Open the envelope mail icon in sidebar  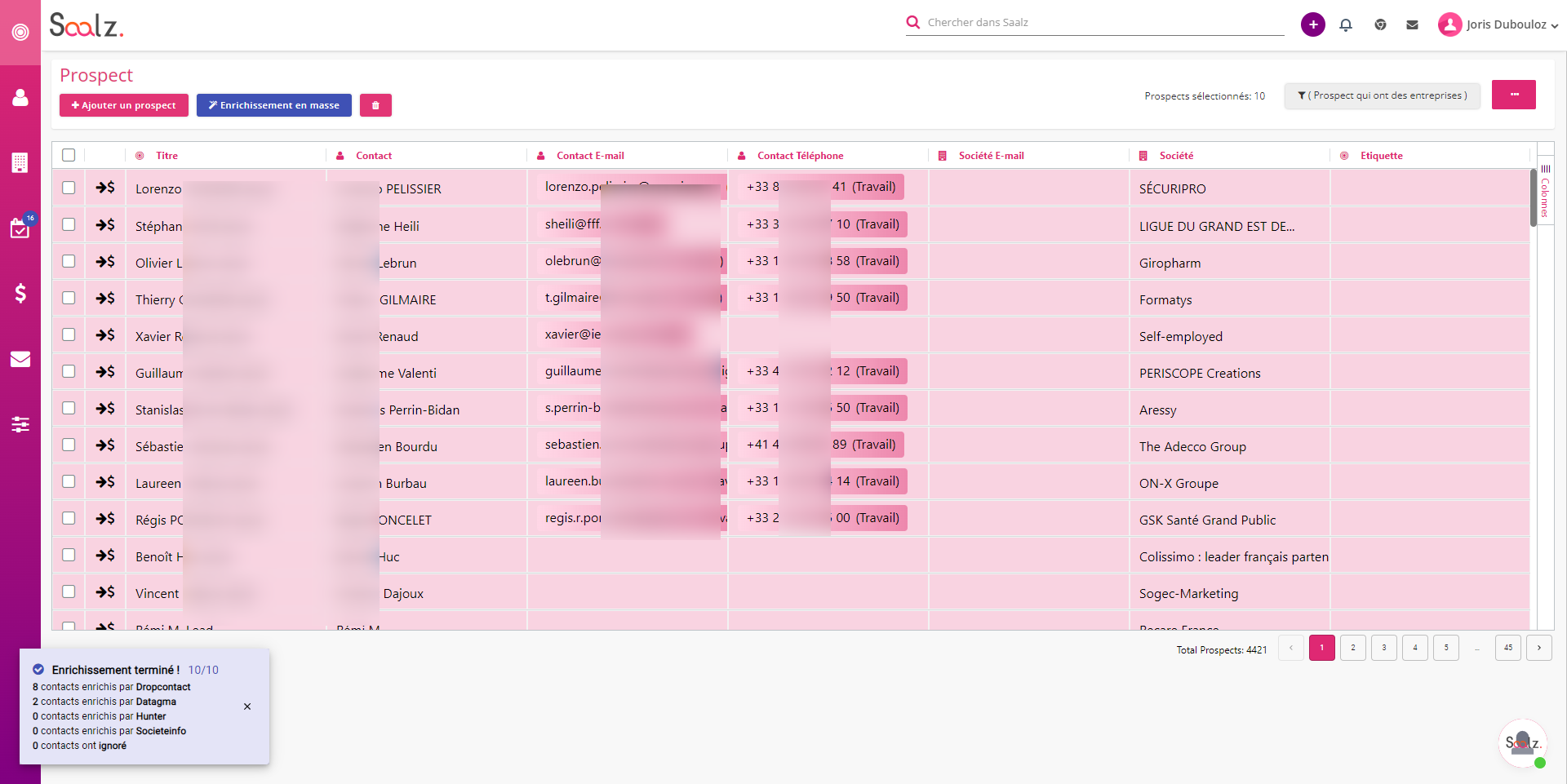click(20, 359)
